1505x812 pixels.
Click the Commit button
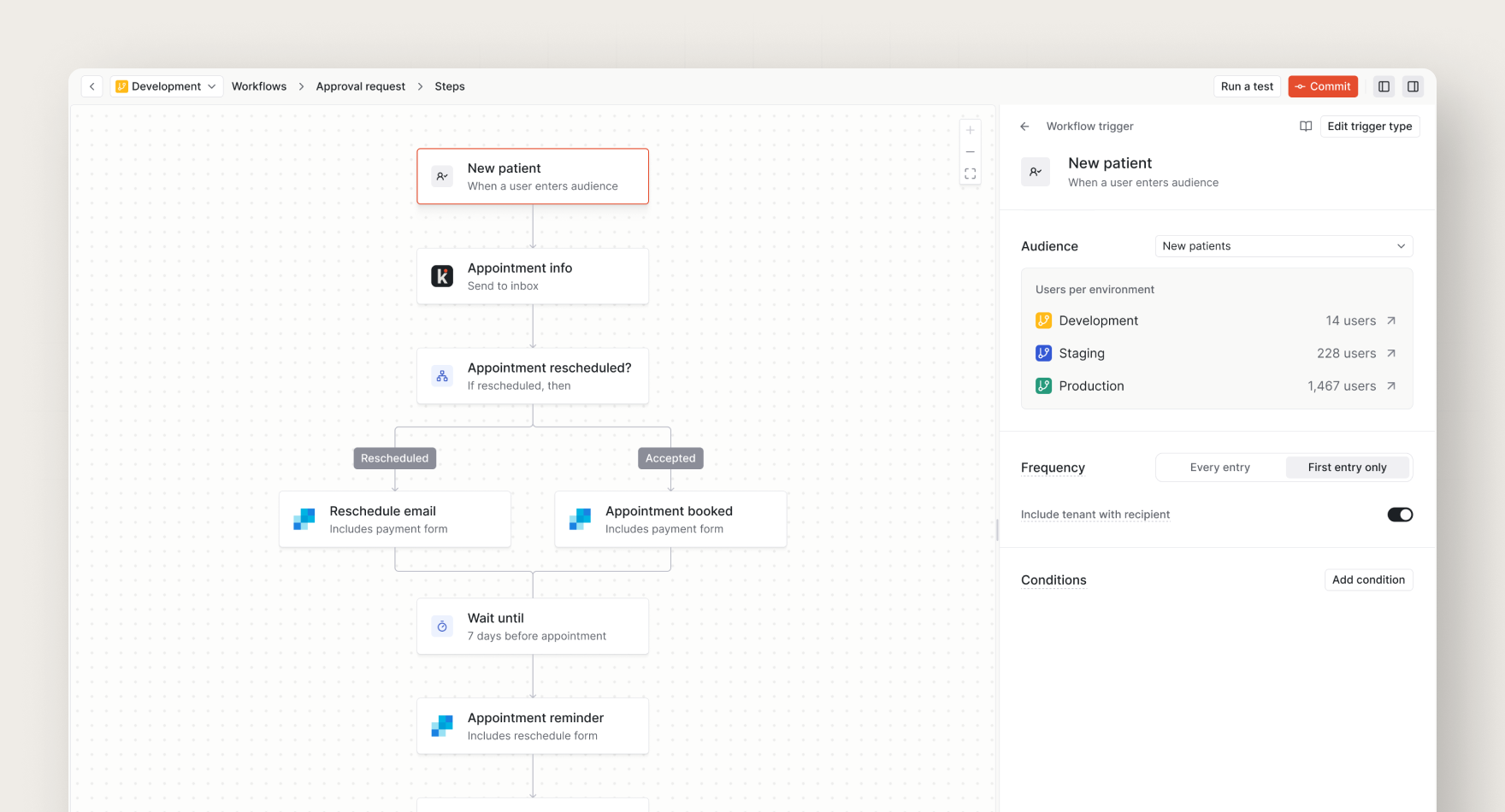[1322, 86]
